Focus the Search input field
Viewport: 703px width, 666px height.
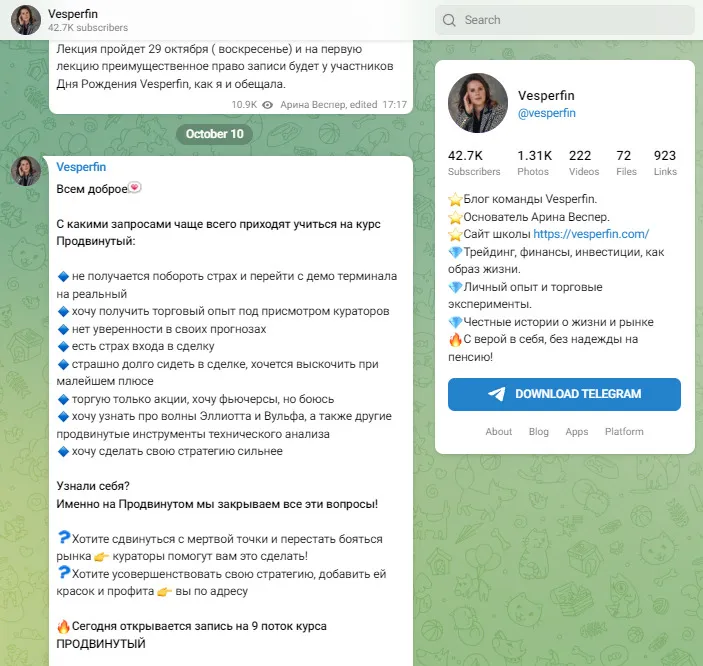pos(565,20)
